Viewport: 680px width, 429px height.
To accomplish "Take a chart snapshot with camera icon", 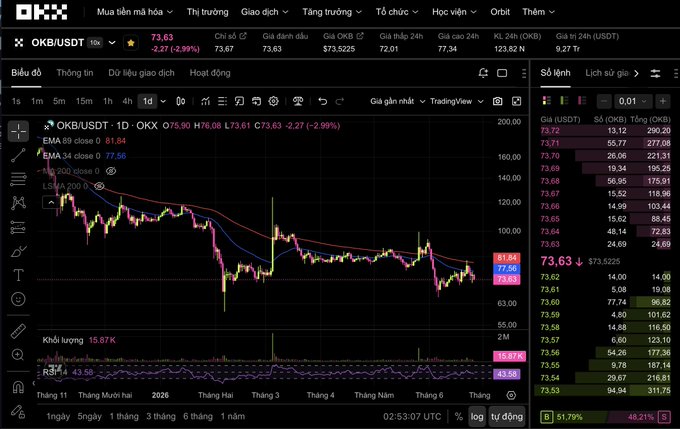I will (497, 101).
